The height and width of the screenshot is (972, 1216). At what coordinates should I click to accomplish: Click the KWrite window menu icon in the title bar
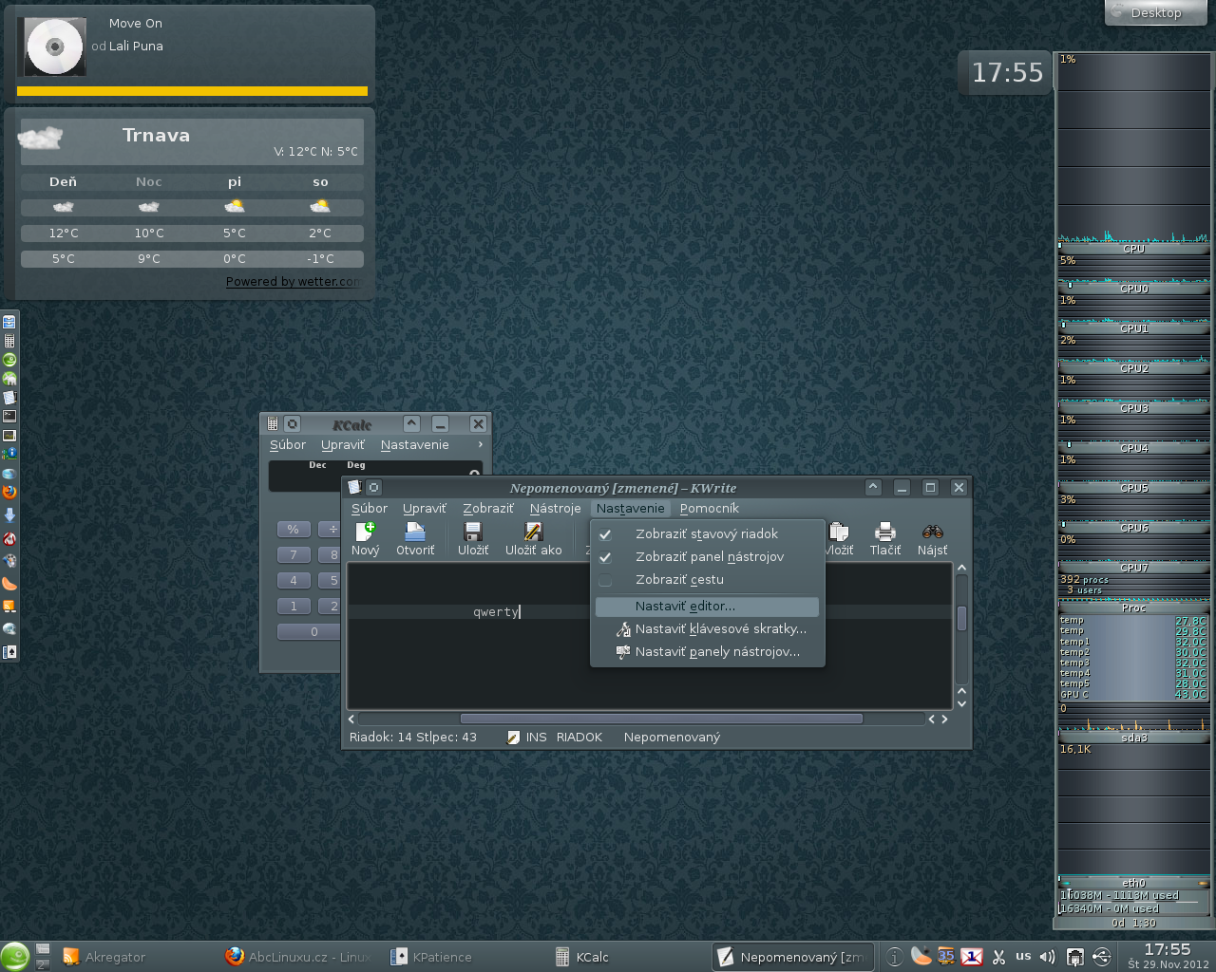[x=354, y=488]
